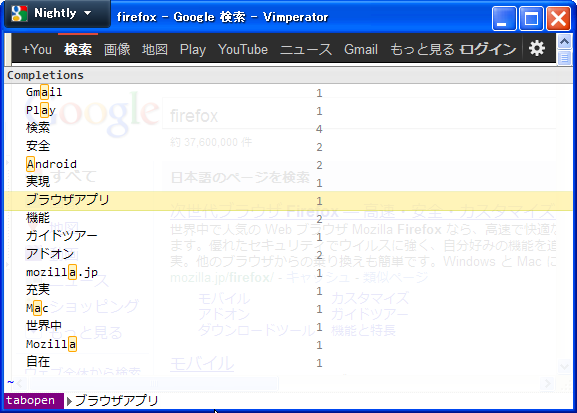Screen dimensions: 577x413
Task: Select the 自在 completion entry
Action: 288,363
